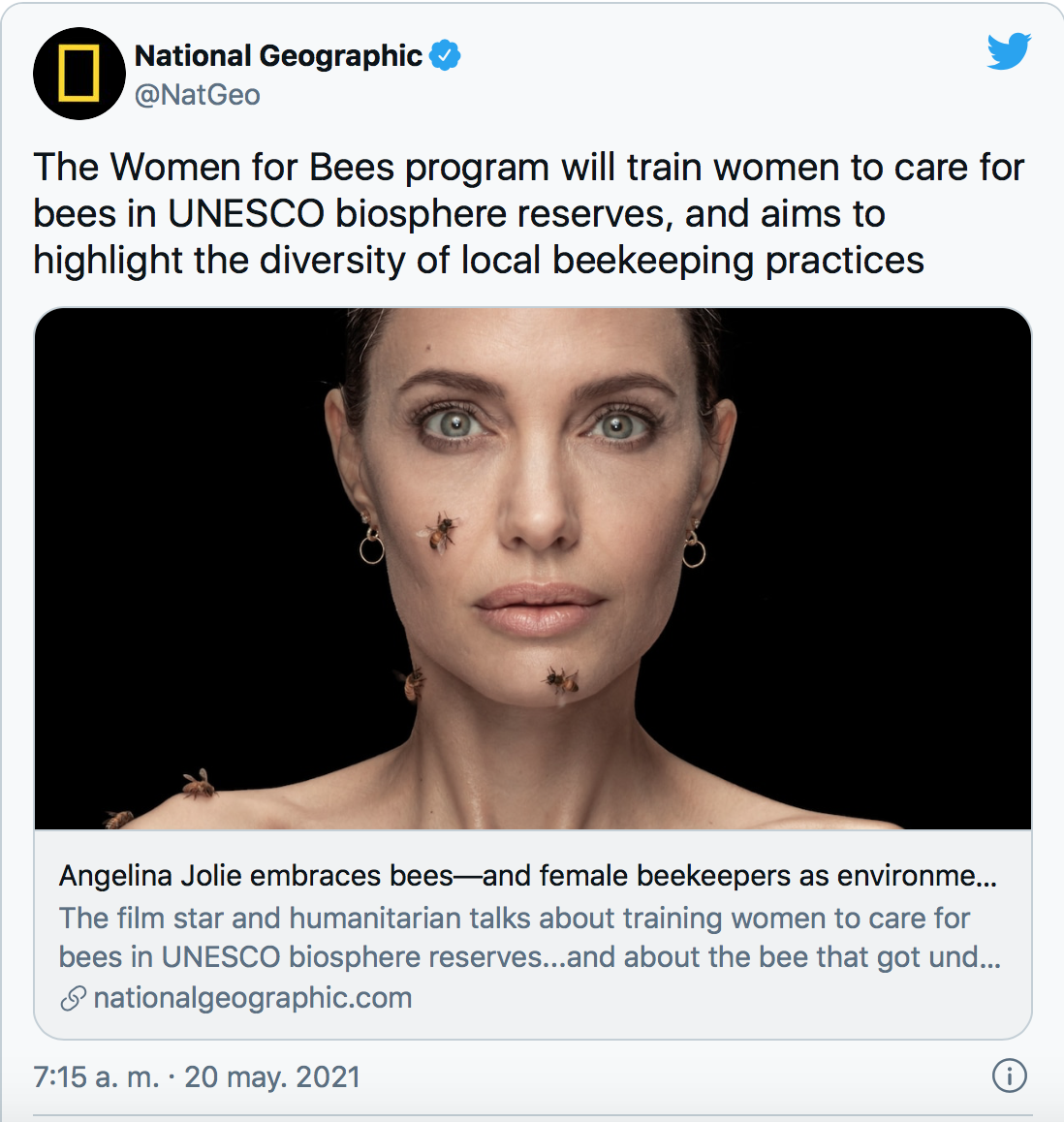Screen dimensions: 1064x1122
Task: Click the card description about the film star
Action: (529, 937)
